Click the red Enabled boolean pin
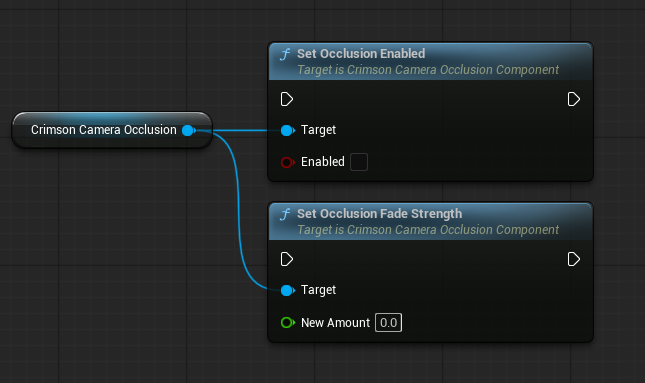Image resolution: width=645 pixels, height=383 pixels. pyautogui.click(x=288, y=162)
